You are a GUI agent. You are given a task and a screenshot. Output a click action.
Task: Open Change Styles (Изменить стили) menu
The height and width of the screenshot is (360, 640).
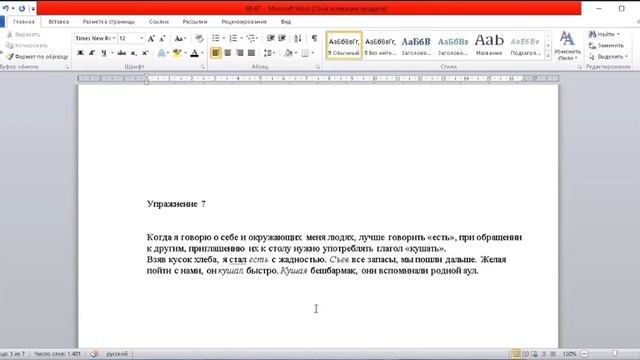point(567,45)
